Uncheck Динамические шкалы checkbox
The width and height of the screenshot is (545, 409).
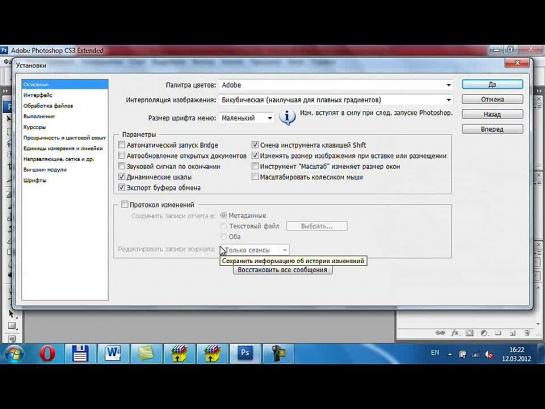click(x=121, y=177)
